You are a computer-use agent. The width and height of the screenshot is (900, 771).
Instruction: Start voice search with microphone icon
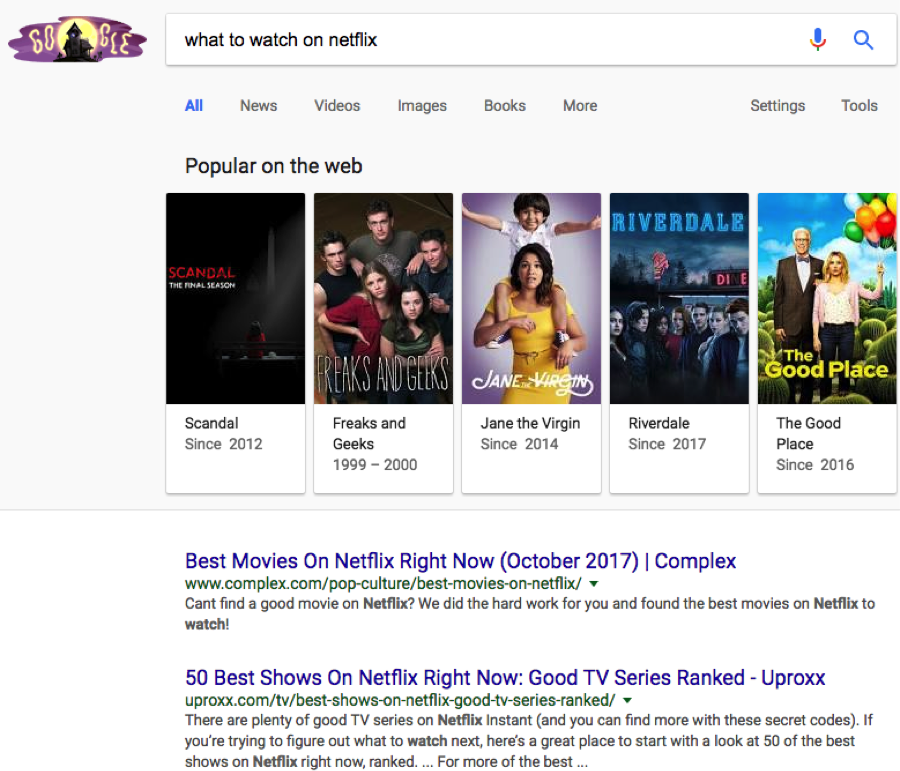[x=817, y=40]
